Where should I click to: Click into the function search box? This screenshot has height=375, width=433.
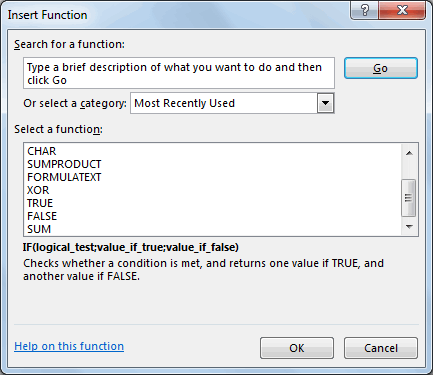pos(179,73)
